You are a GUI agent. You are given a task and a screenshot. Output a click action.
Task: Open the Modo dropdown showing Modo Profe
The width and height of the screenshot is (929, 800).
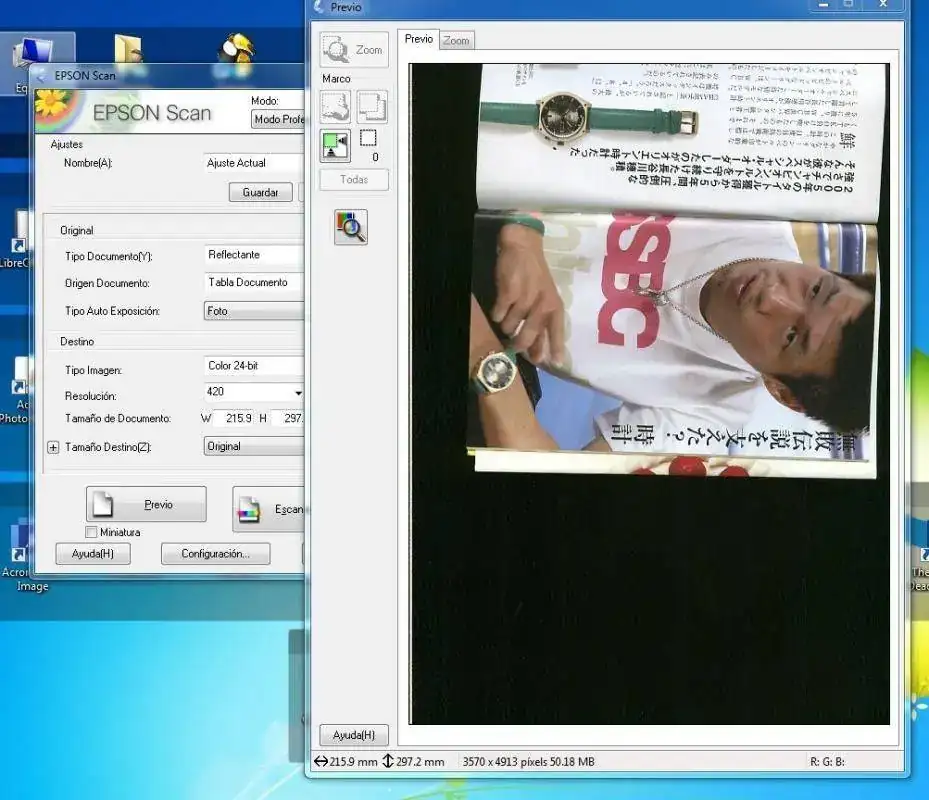click(x=278, y=119)
